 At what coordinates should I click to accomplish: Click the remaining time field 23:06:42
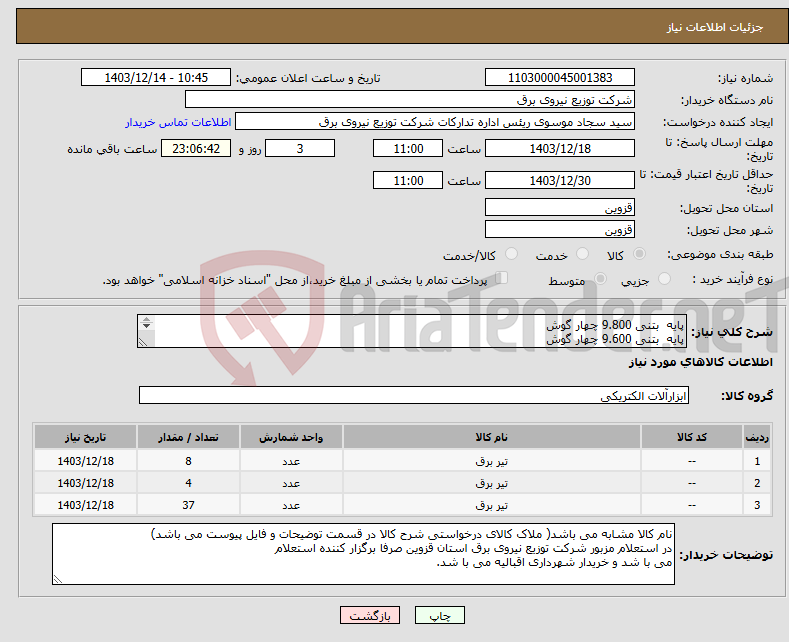click(196, 148)
